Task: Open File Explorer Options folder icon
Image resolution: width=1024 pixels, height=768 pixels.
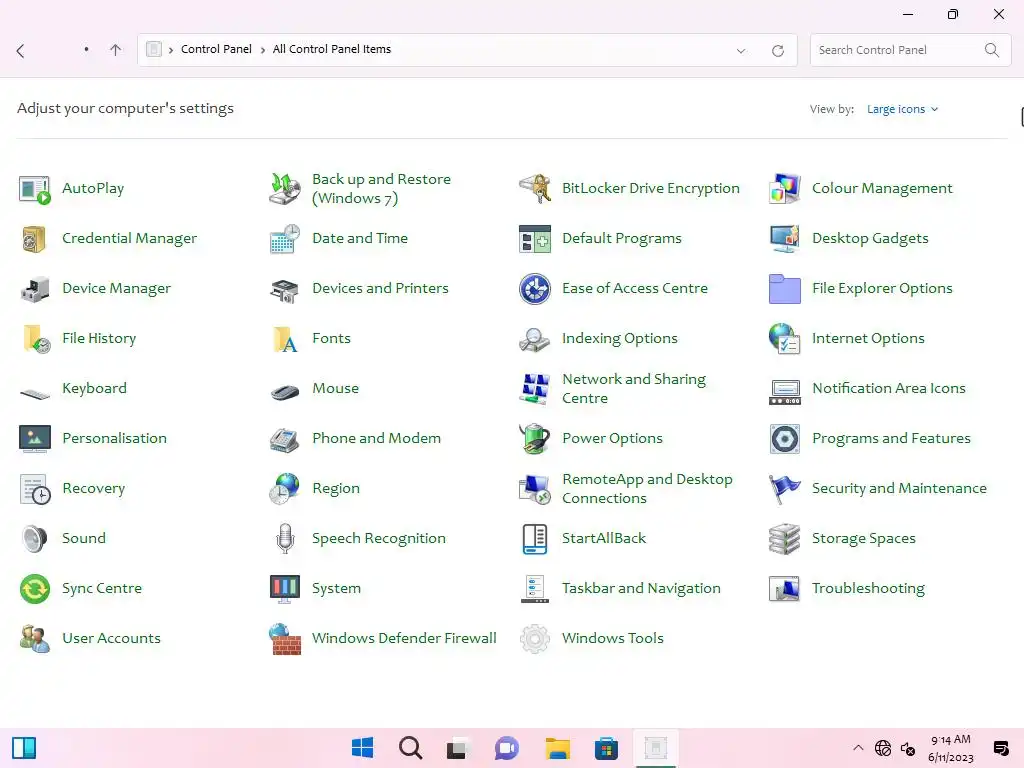Action: tap(784, 289)
